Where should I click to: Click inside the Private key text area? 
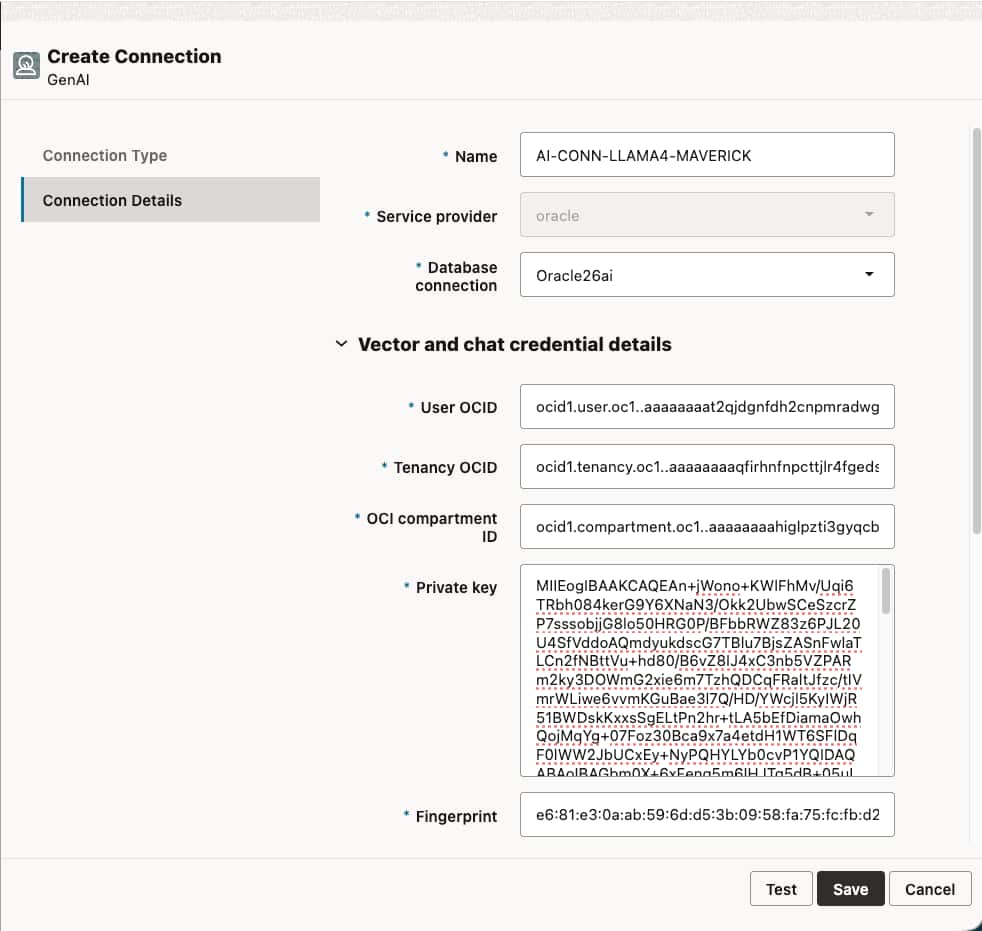point(700,670)
